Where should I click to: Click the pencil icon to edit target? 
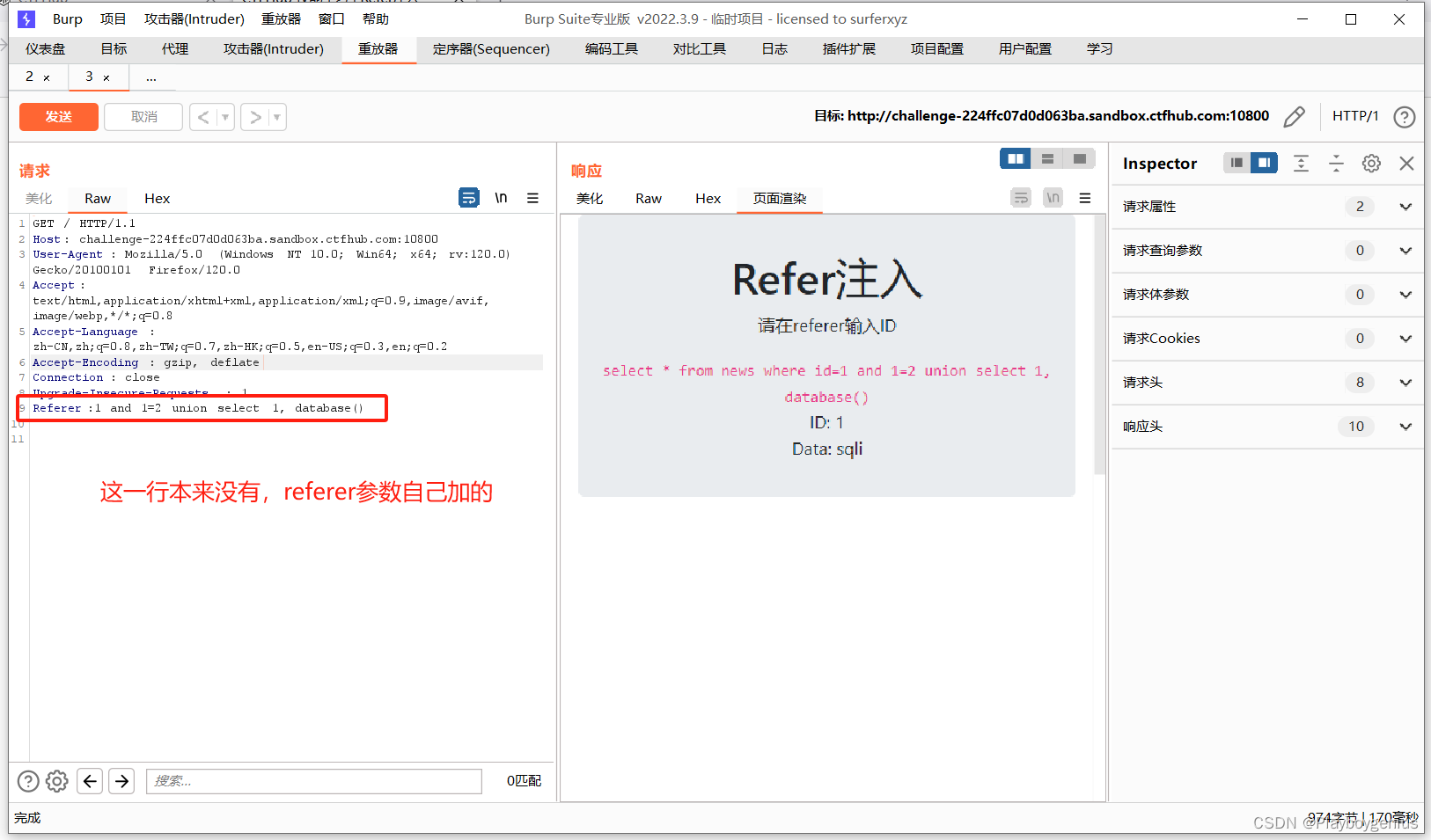(x=1295, y=117)
